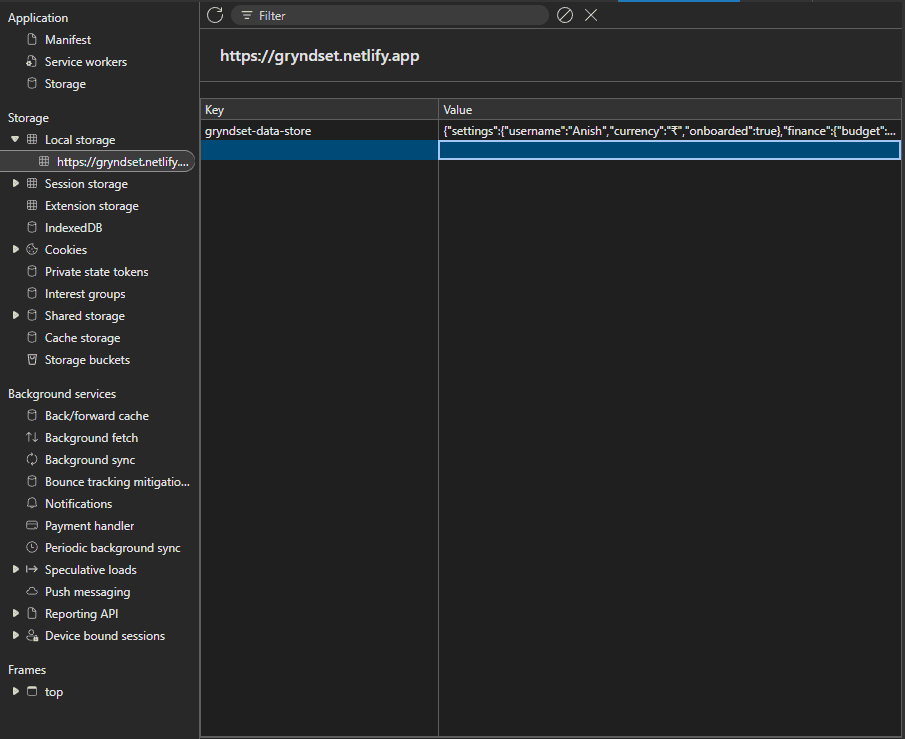The height and width of the screenshot is (739, 905).
Task: Select the gryndset-data-store key cell
Action: coord(319,130)
